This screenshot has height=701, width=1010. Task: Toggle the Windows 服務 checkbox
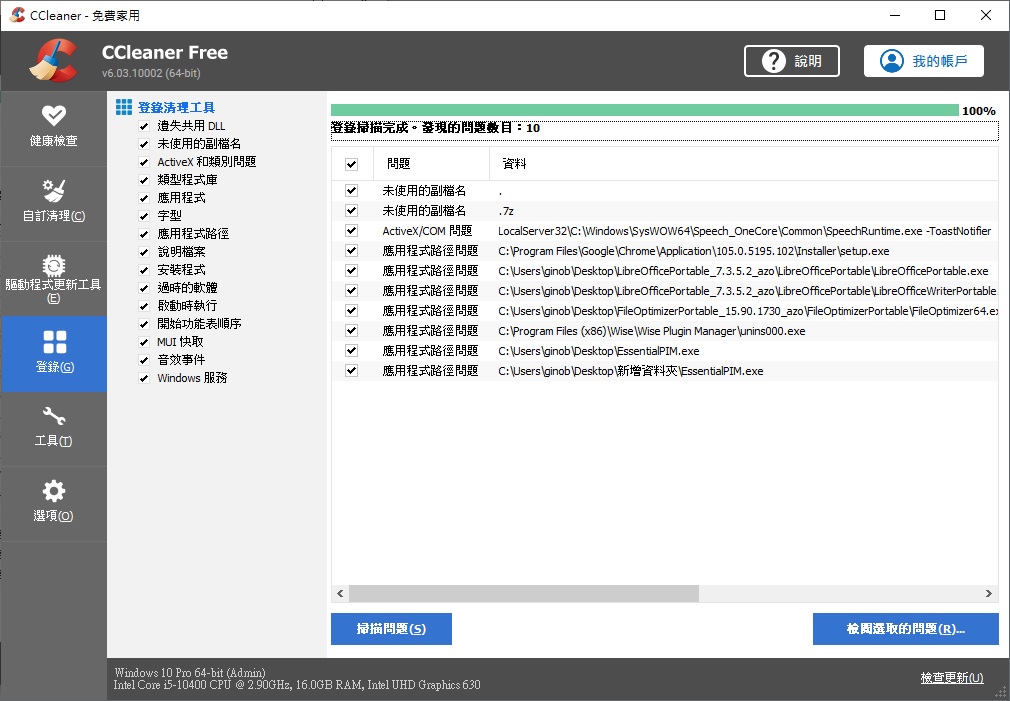point(144,379)
